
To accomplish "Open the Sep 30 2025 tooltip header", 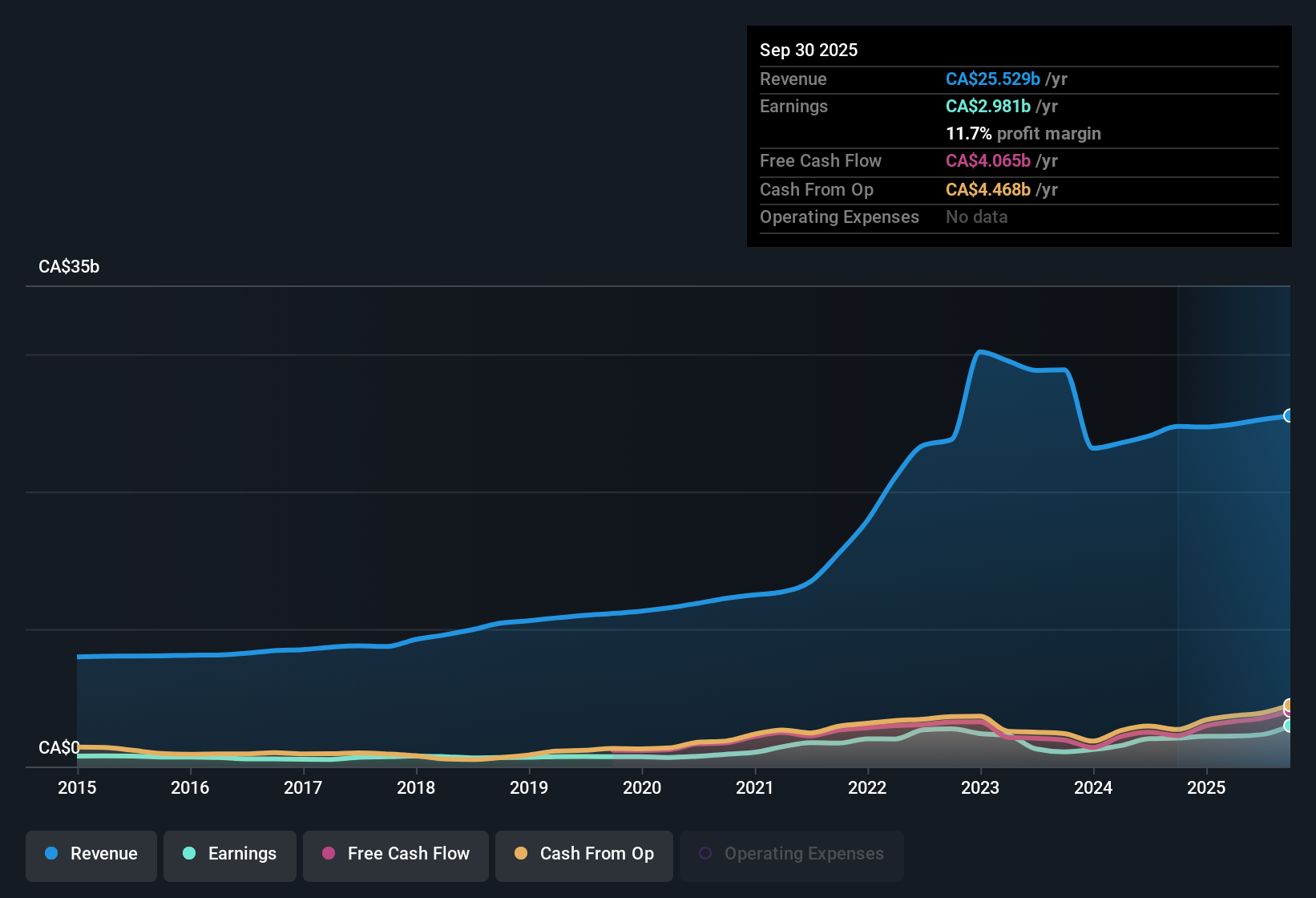I will click(x=809, y=50).
